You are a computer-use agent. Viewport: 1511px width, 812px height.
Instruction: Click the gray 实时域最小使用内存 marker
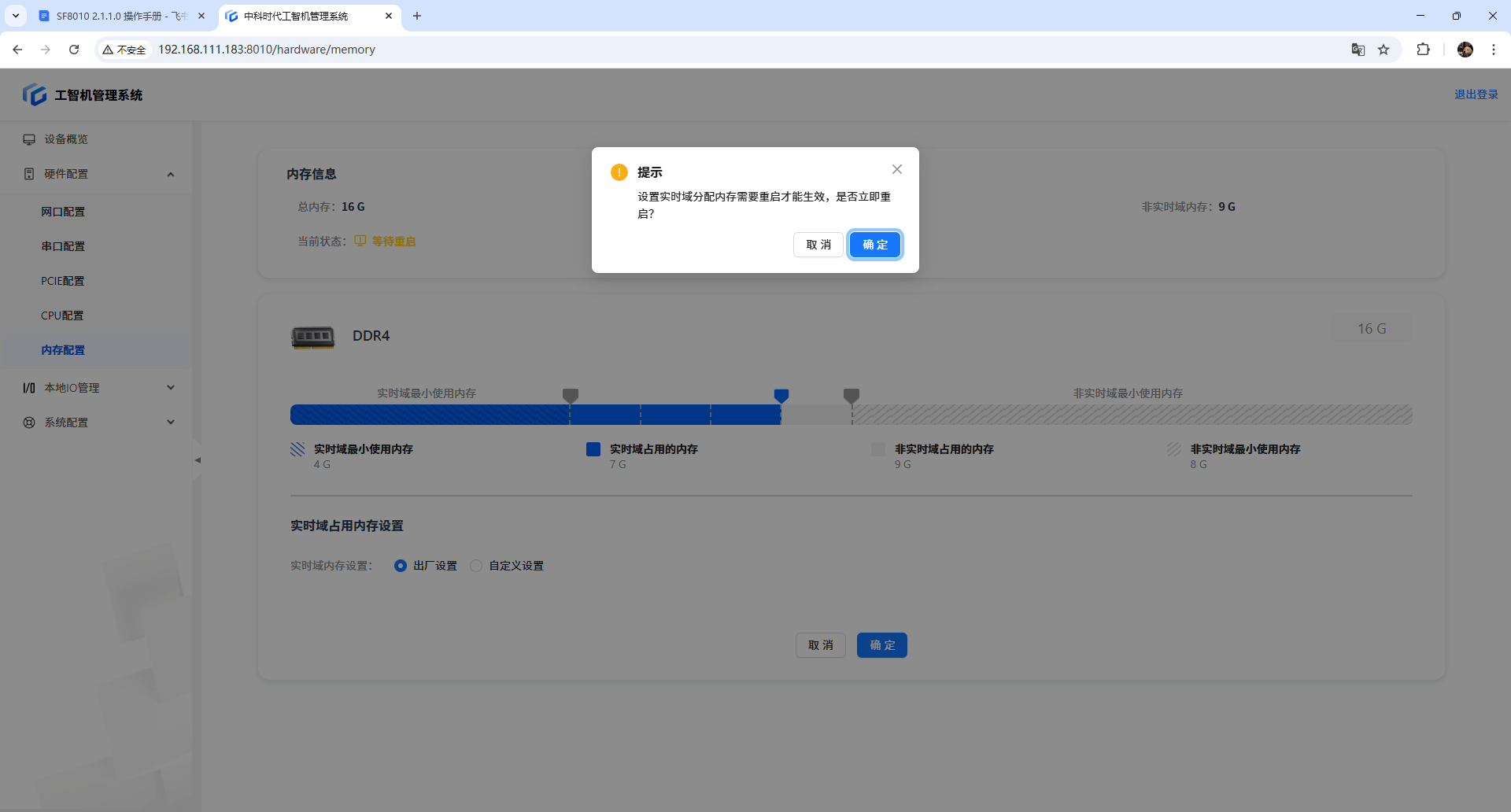pos(571,395)
